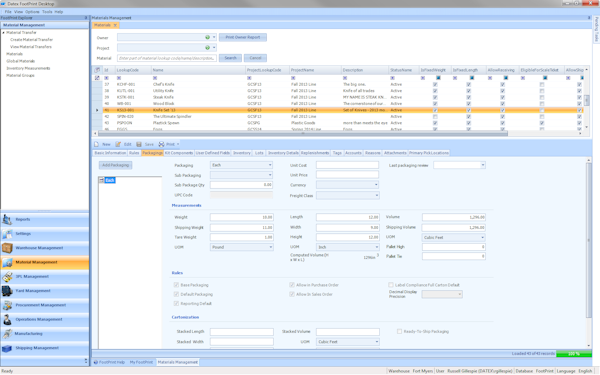Image resolution: width=600 pixels, height=375 pixels.
Task: Toggle AllowReceiving for Wood Block row
Action: point(502,104)
